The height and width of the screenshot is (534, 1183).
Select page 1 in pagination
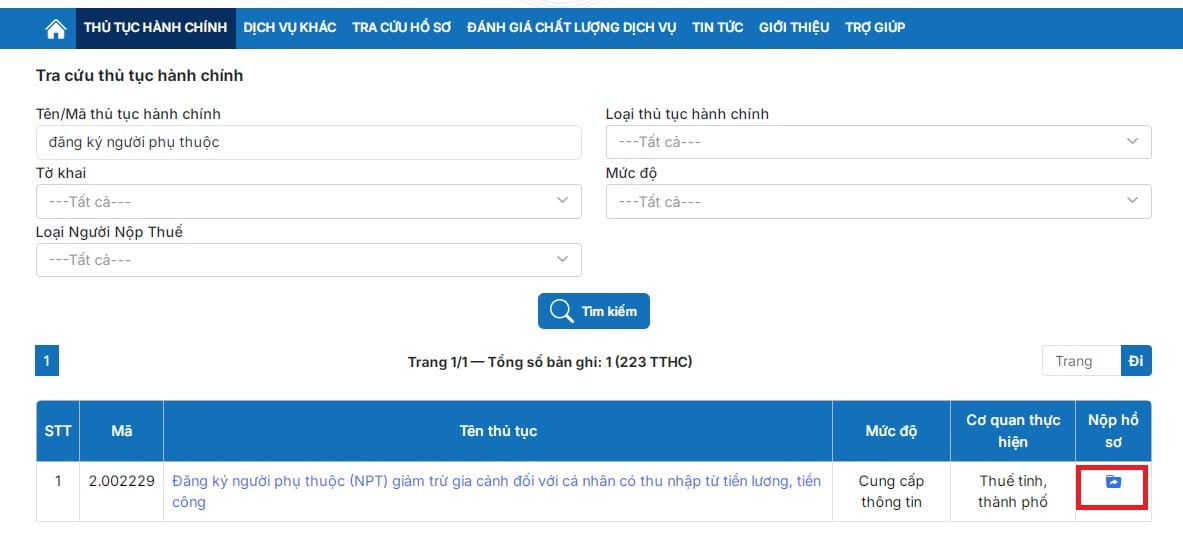(47, 361)
